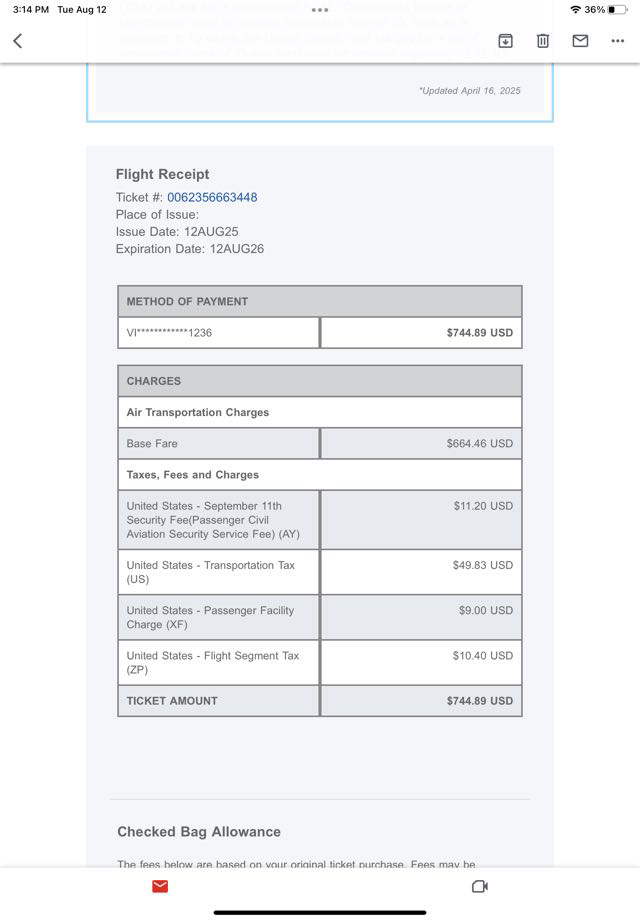Tap the card number ending in 1236
This screenshot has width=640, height=921.
(x=169, y=333)
